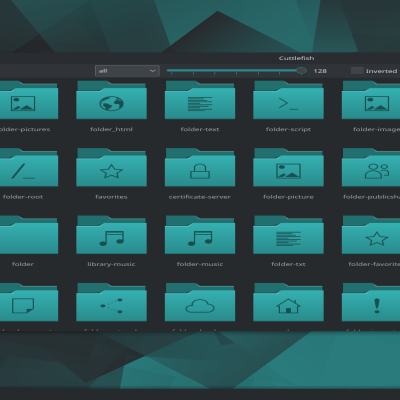Select the folder-script terminal folder icon
Image resolution: width=400 pixels, height=400 pixels.
(288, 100)
